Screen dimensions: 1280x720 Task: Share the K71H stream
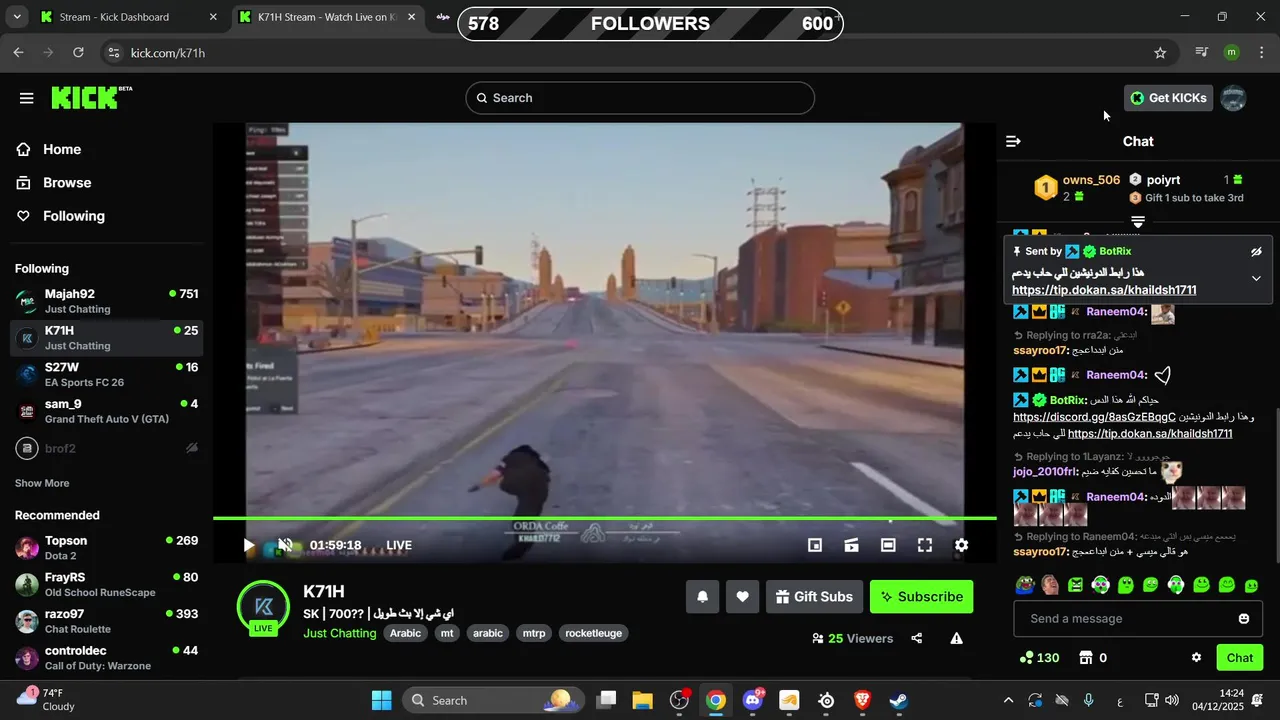(917, 638)
